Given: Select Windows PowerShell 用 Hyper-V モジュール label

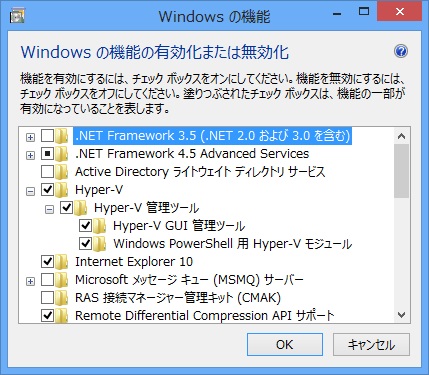Looking at the screenshot, I should (232, 244).
